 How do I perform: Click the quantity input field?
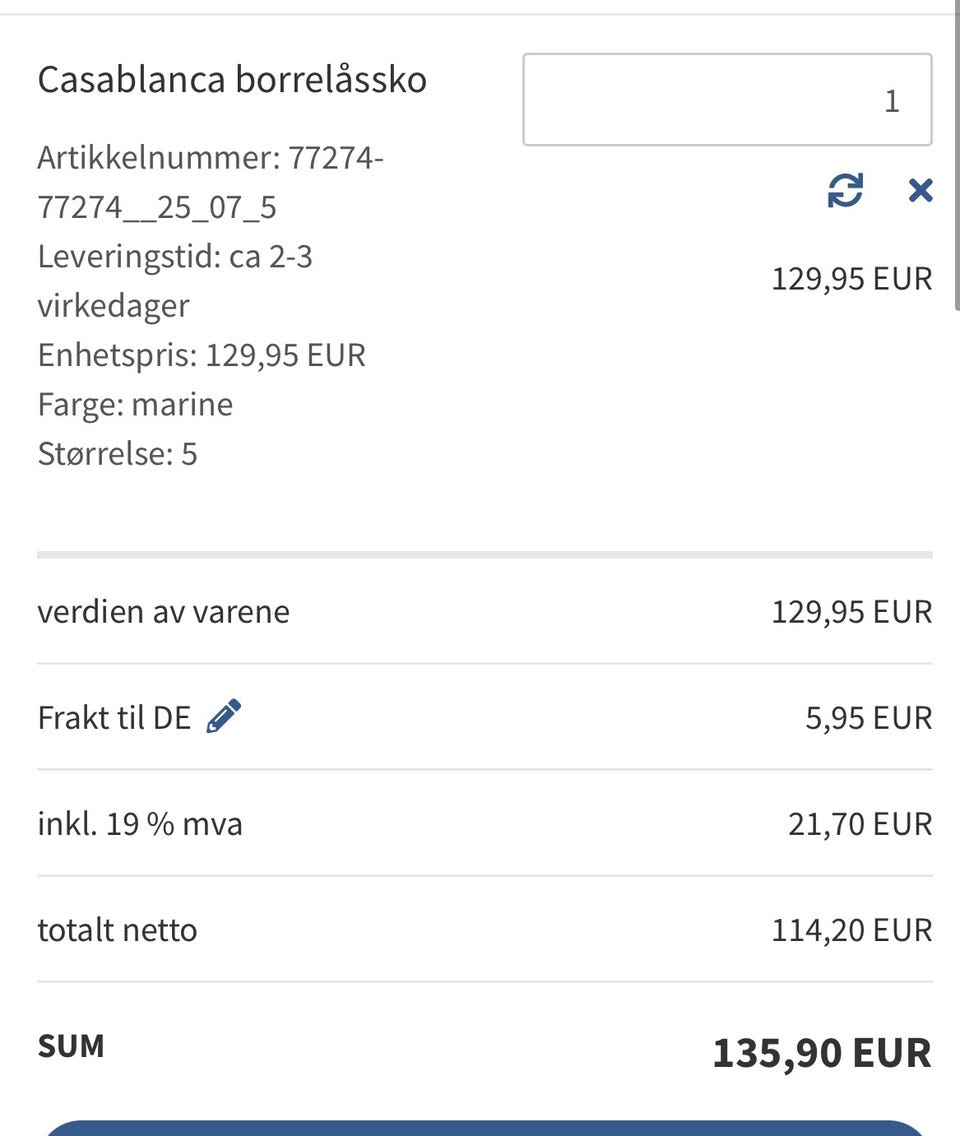click(x=727, y=100)
